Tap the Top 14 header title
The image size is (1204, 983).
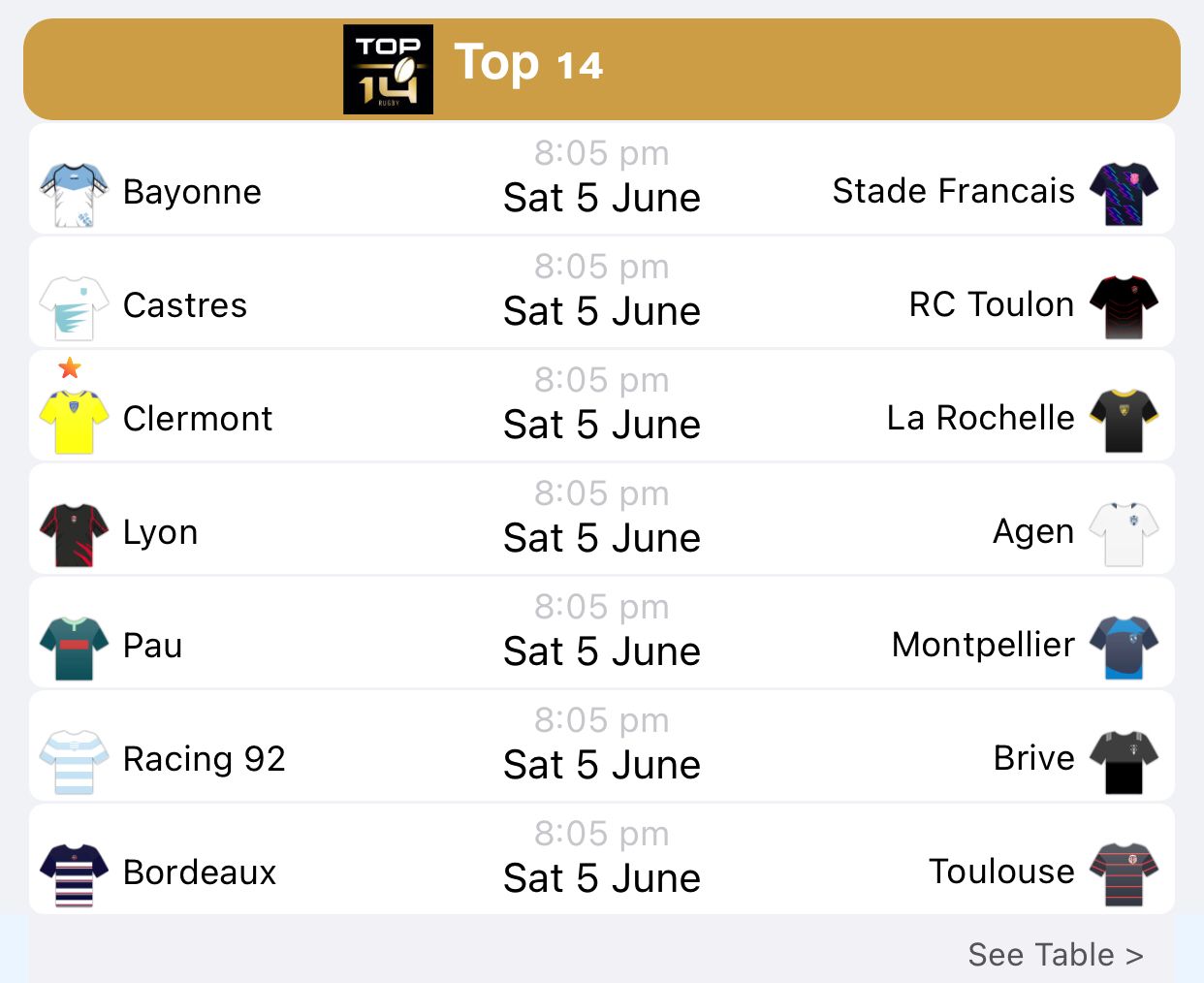(x=528, y=64)
